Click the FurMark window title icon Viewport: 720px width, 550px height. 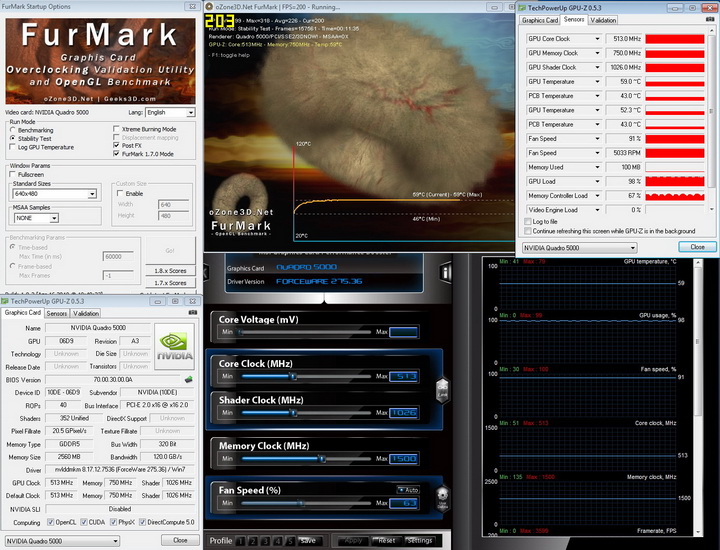tap(209, 6)
